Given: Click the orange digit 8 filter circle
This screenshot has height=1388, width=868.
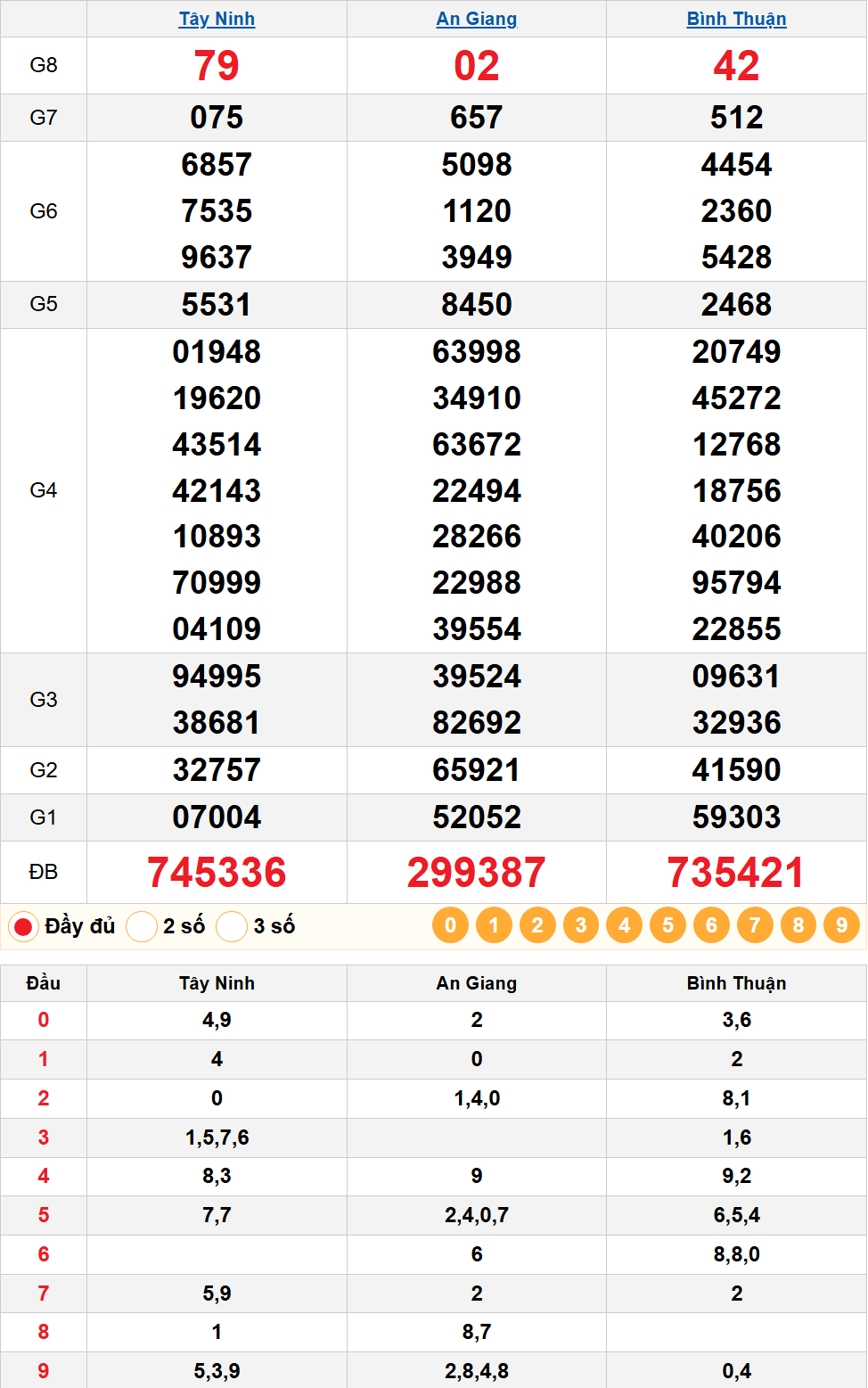Looking at the screenshot, I should (x=798, y=925).
